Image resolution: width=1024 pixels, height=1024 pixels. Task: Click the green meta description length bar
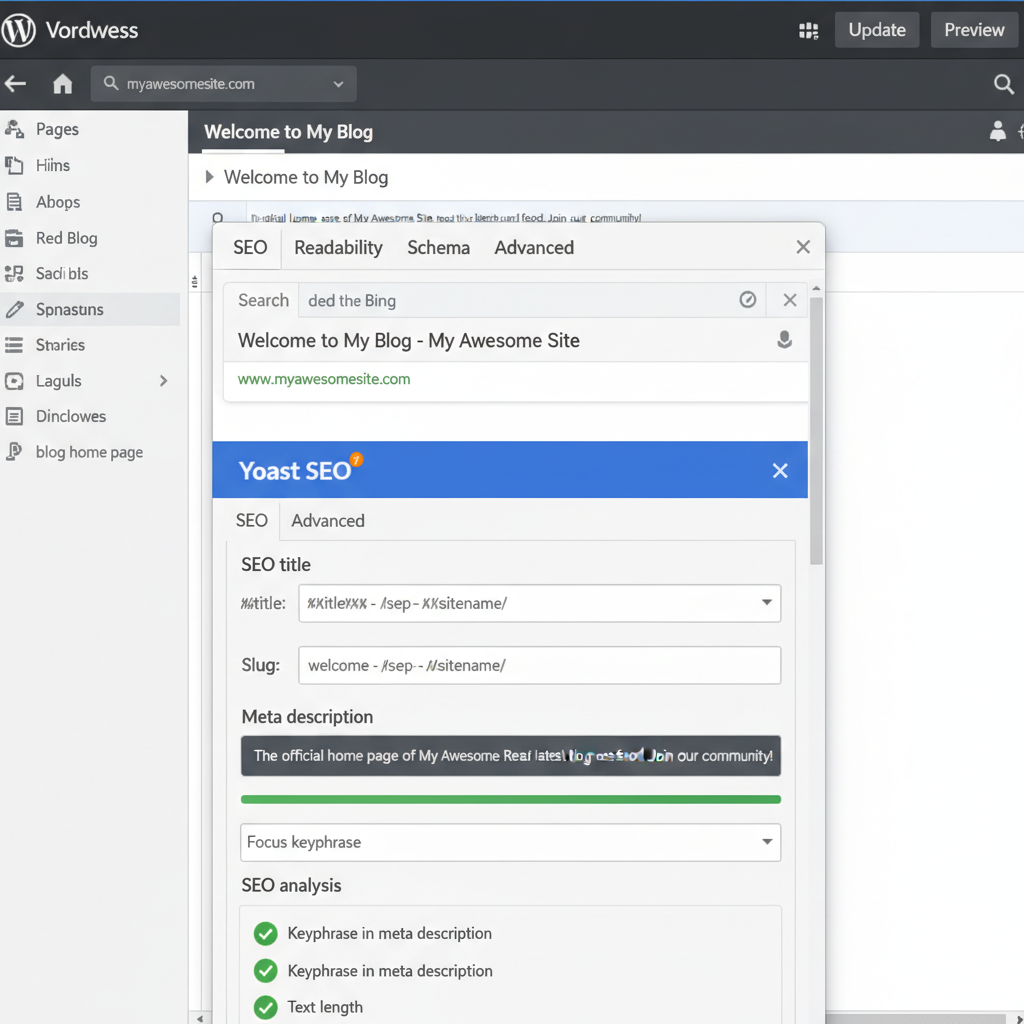point(510,799)
